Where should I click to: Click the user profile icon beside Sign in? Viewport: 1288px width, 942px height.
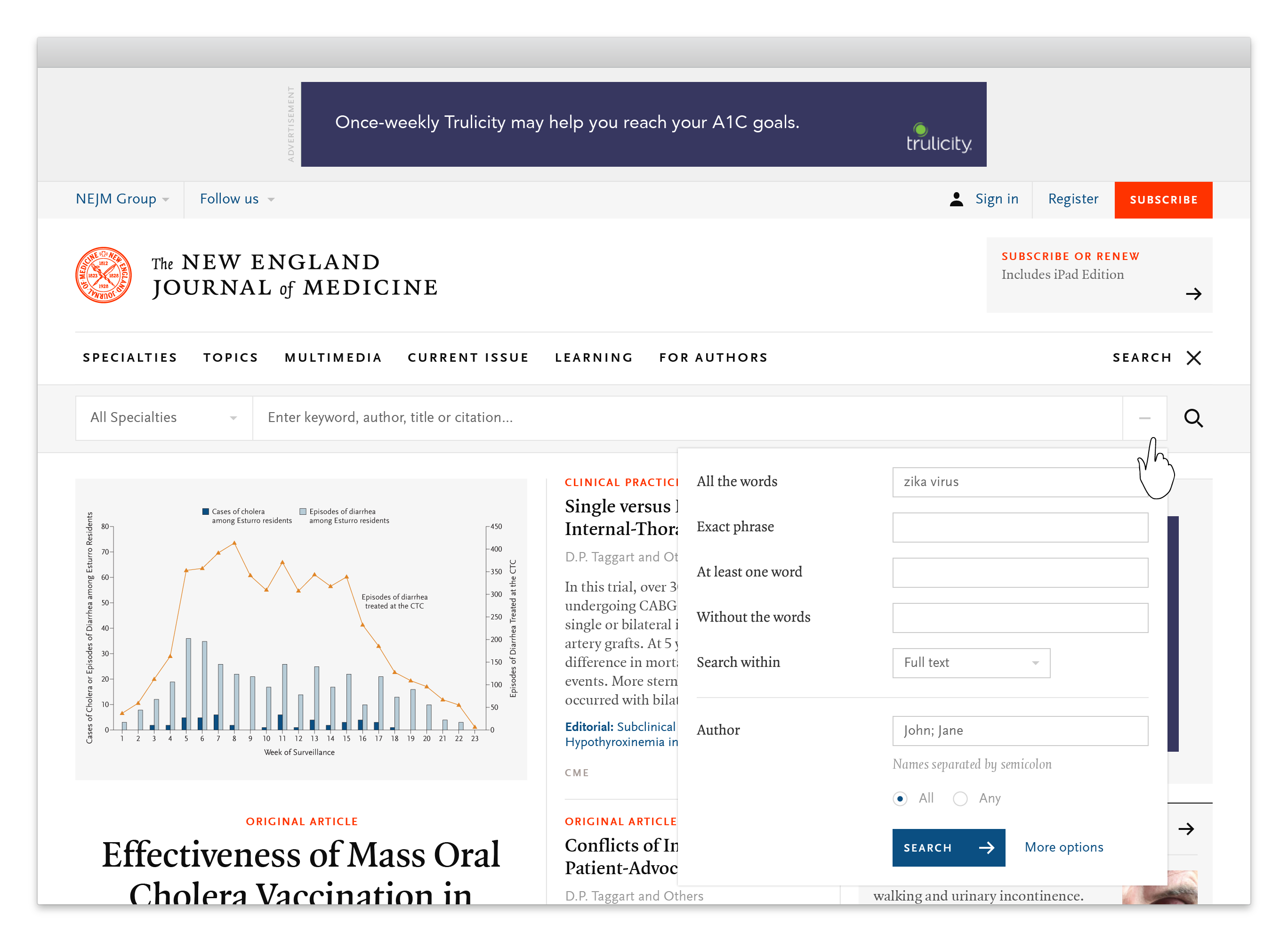pyautogui.click(x=956, y=199)
